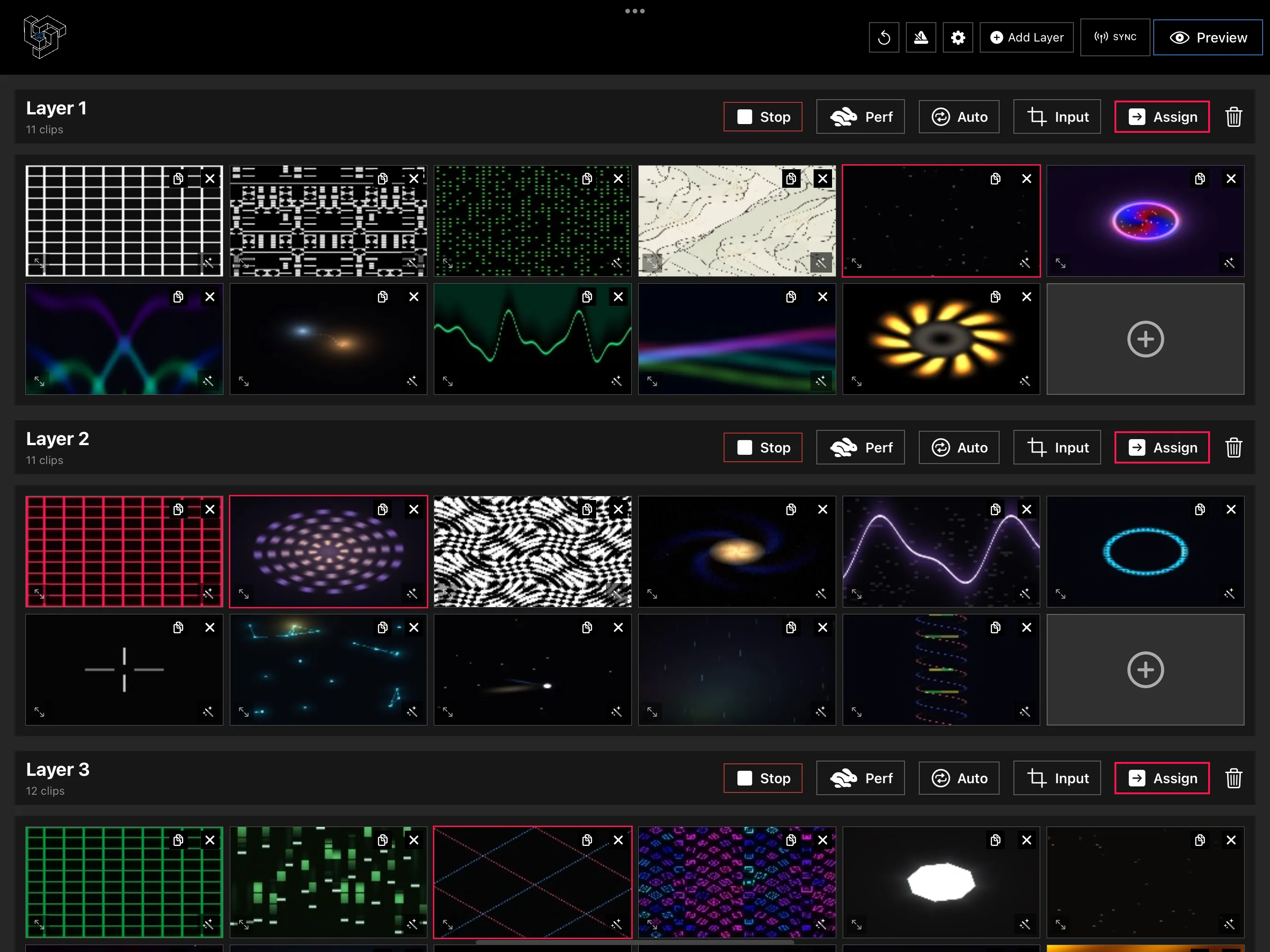Click the undo/reset arrow icon in top bar

[x=884, y=38]
